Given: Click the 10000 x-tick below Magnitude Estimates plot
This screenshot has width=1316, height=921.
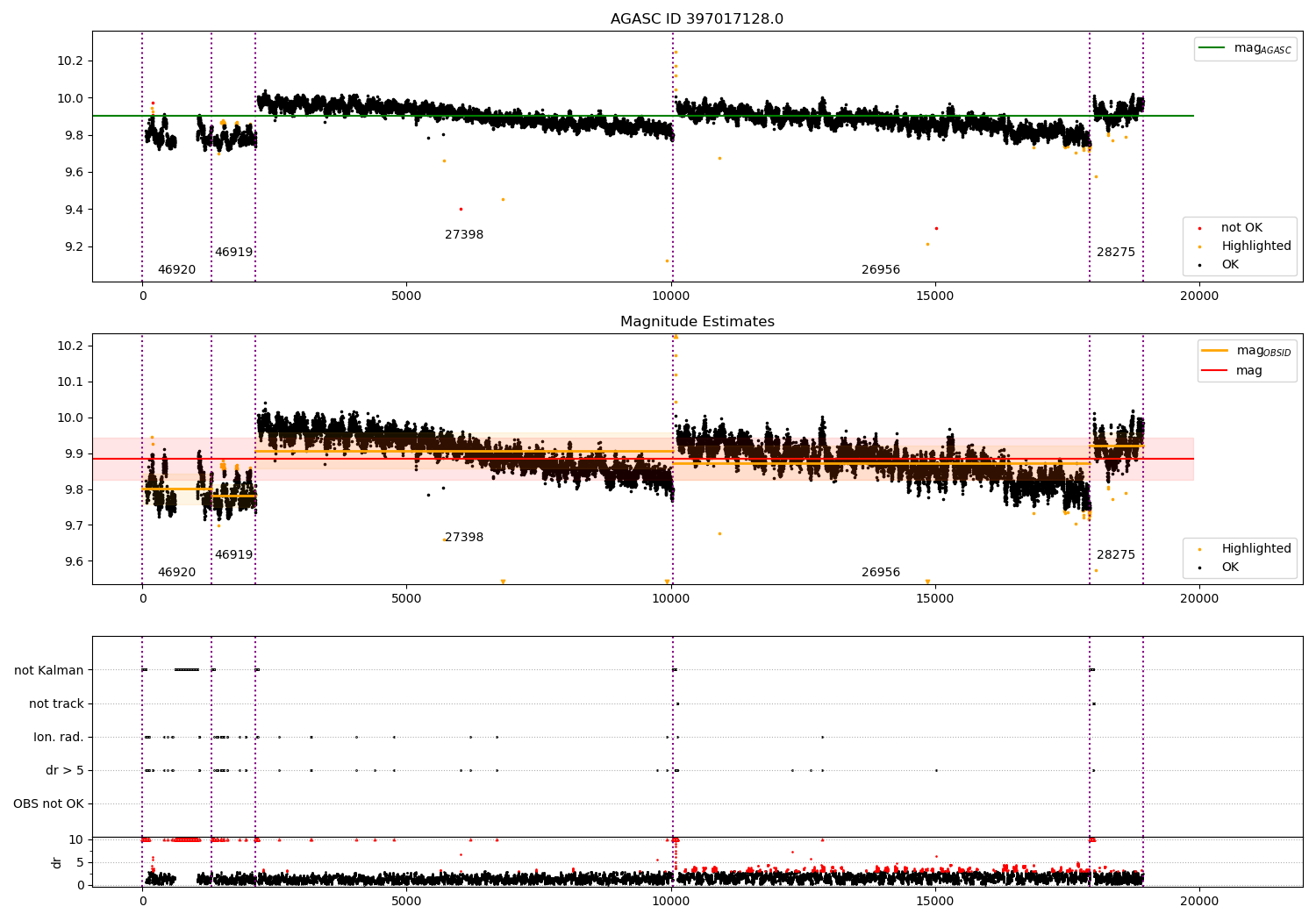Looking at the screenshot, I should (x=671, y=599).
